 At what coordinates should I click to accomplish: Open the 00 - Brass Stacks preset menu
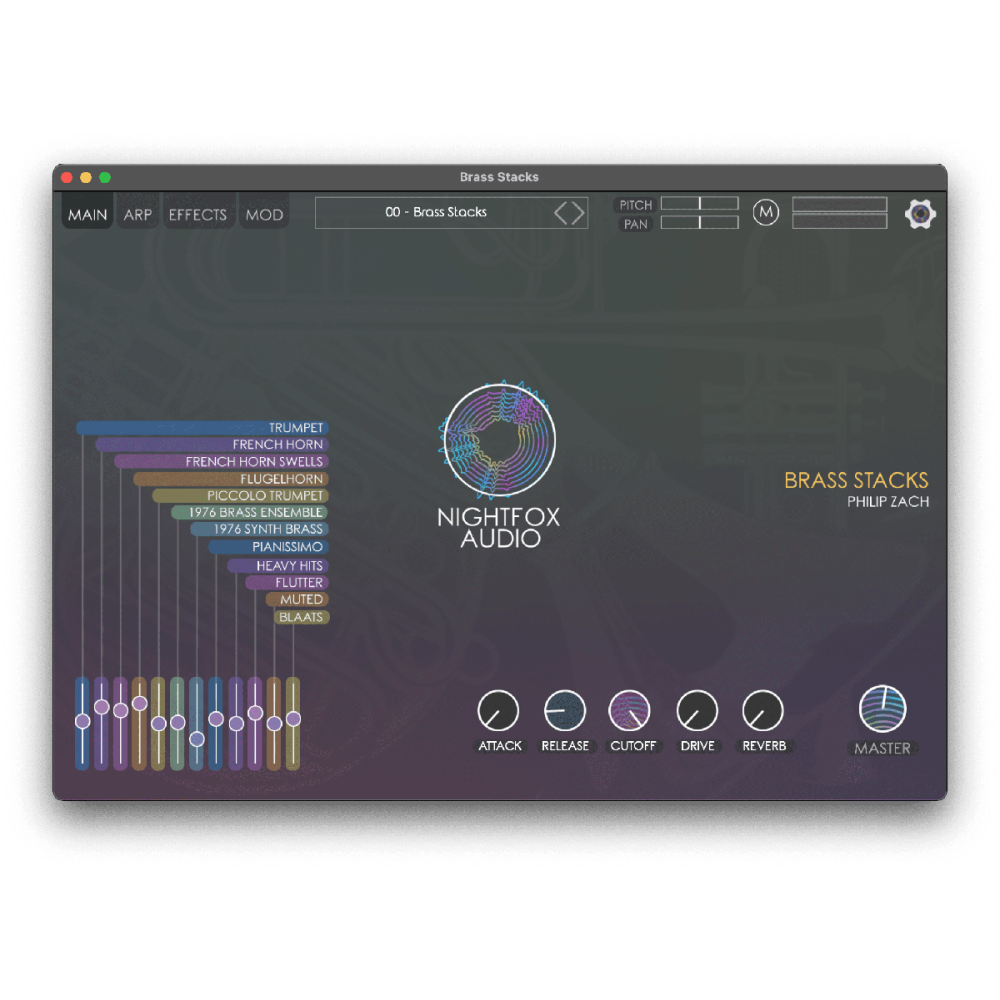click(436, 212)
